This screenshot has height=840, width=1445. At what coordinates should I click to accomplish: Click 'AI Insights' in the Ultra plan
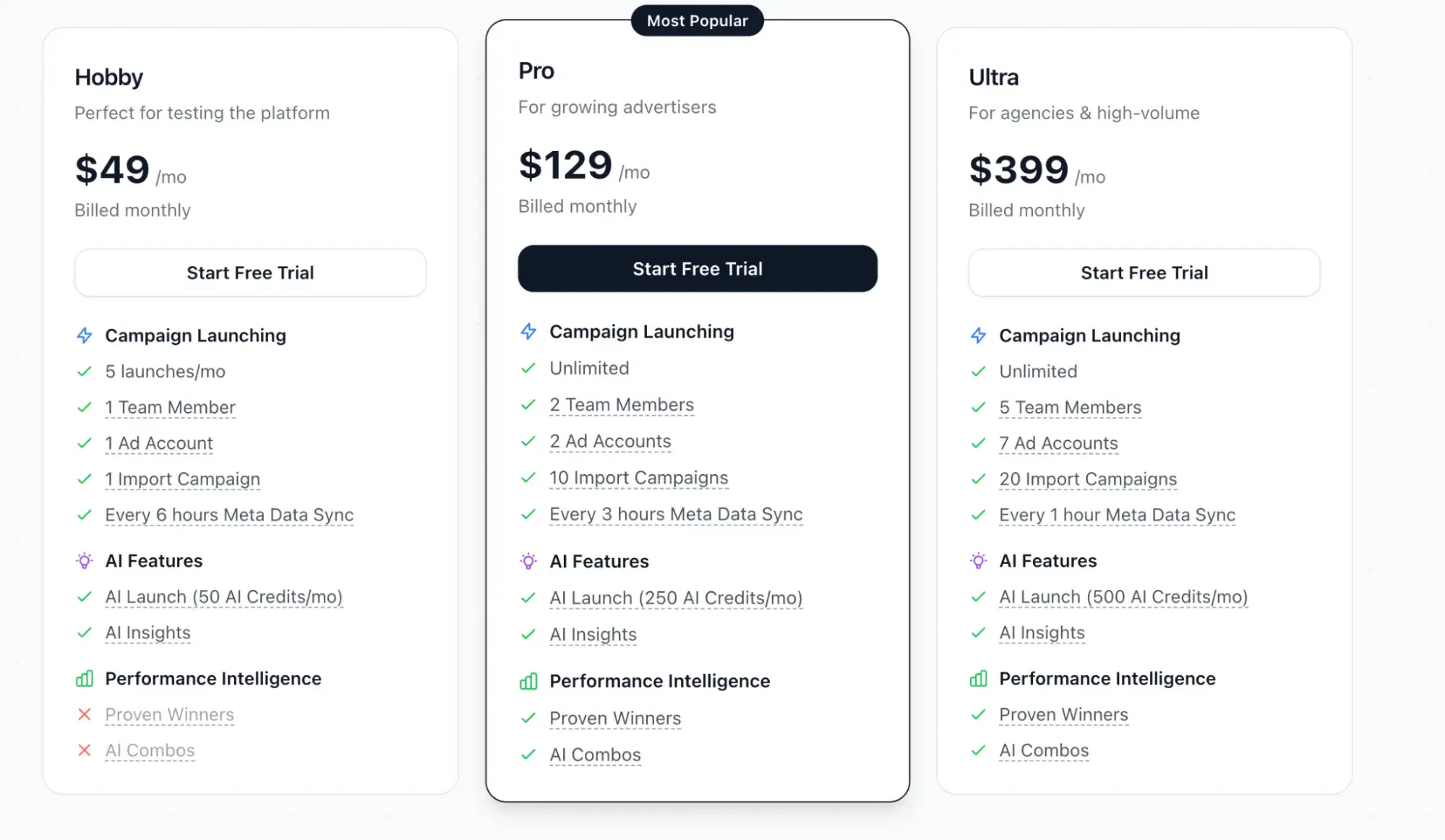pos(1042,633)
